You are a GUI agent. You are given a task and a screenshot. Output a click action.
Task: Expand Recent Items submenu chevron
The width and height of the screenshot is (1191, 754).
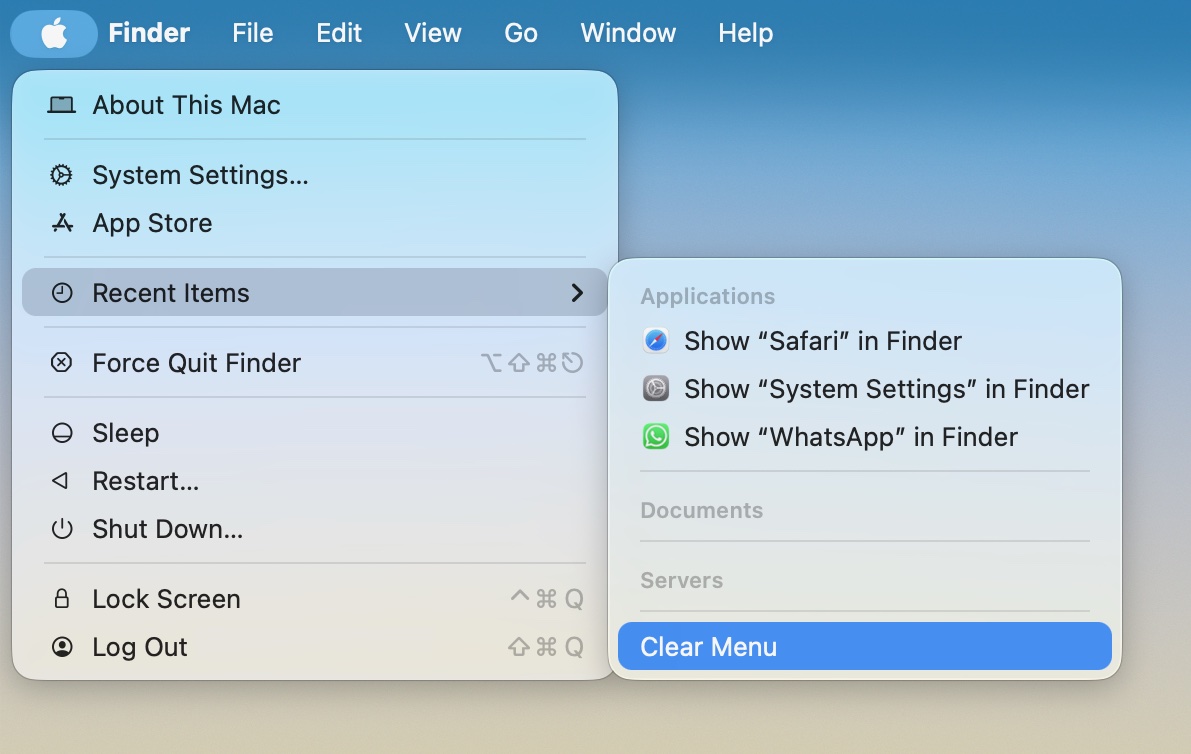click(577, 293)
